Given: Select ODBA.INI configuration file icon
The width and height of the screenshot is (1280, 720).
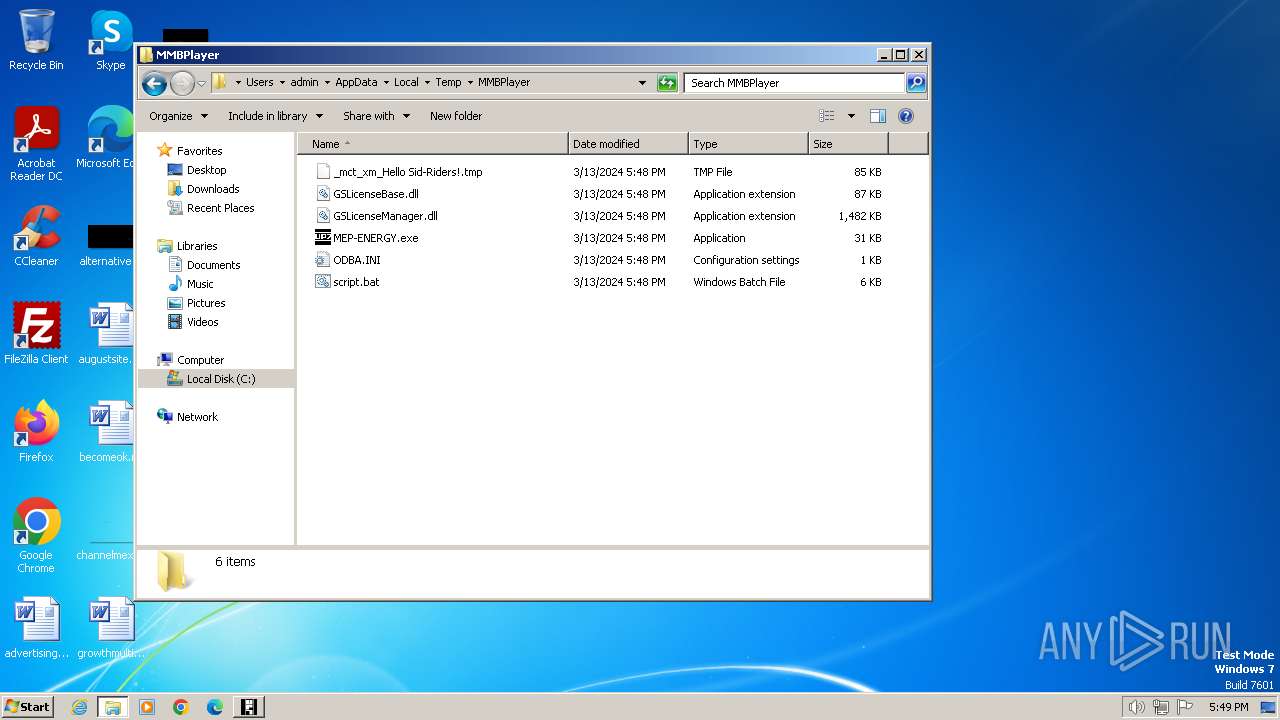Looking at the screenshot, I should click(x=323, y=260).
